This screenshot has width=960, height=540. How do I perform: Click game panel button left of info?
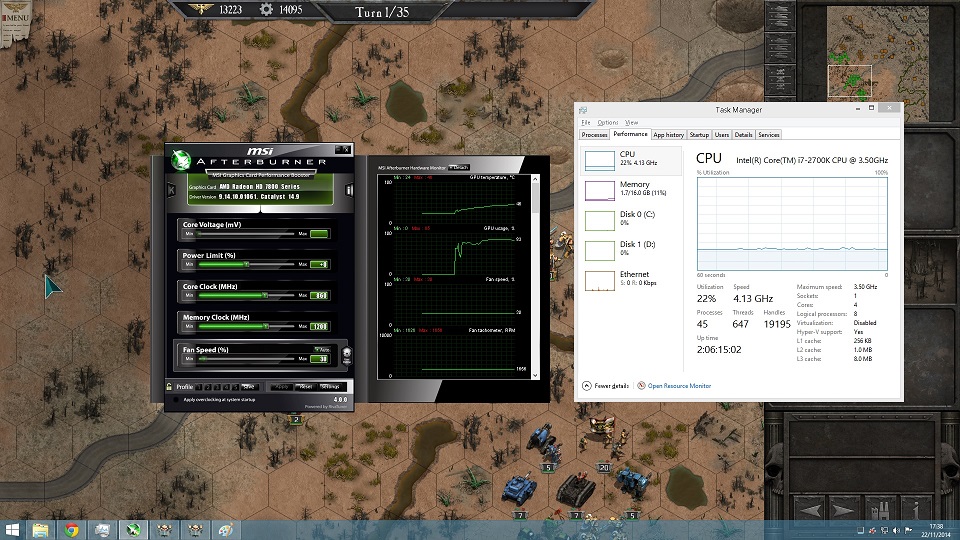880,511
